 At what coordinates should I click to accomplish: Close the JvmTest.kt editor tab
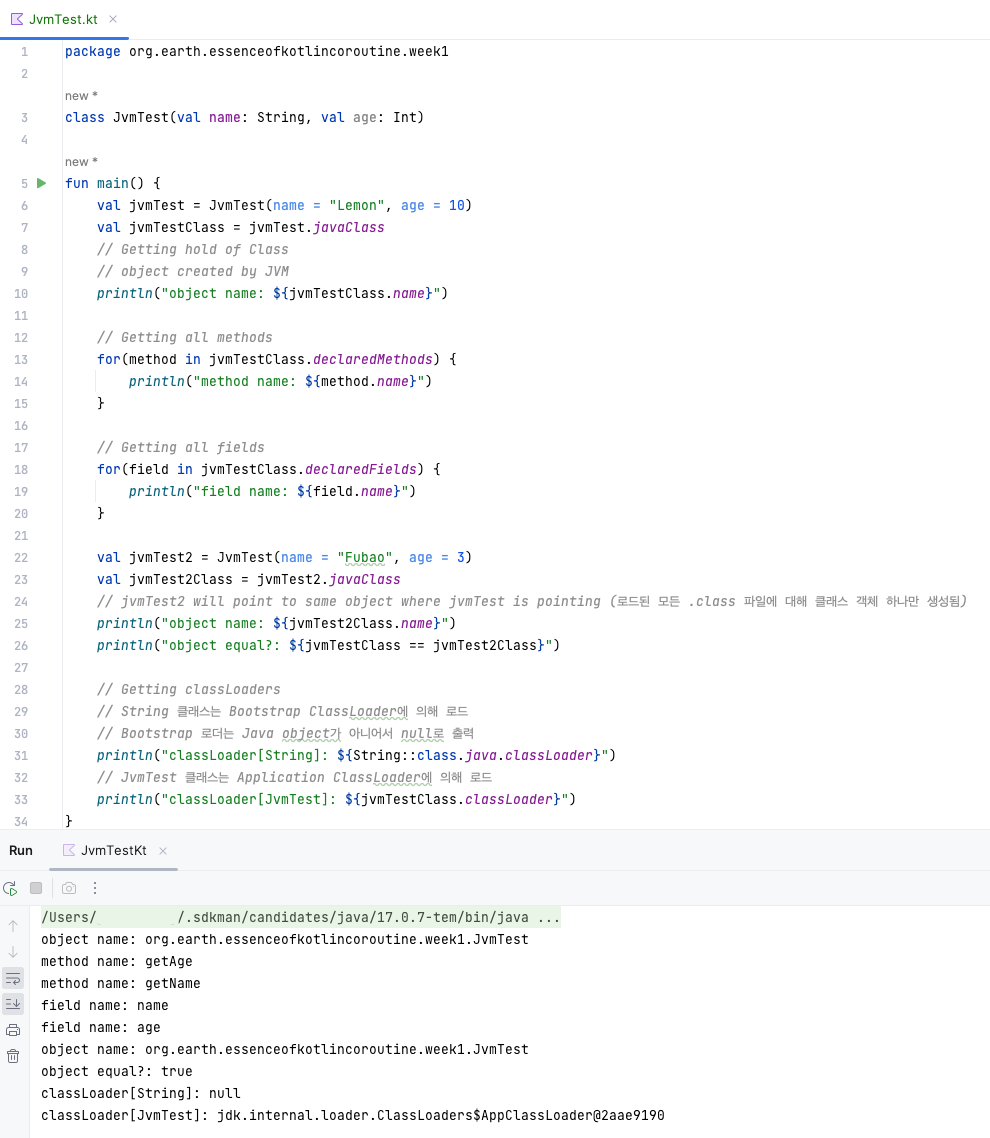pos(113,20)
